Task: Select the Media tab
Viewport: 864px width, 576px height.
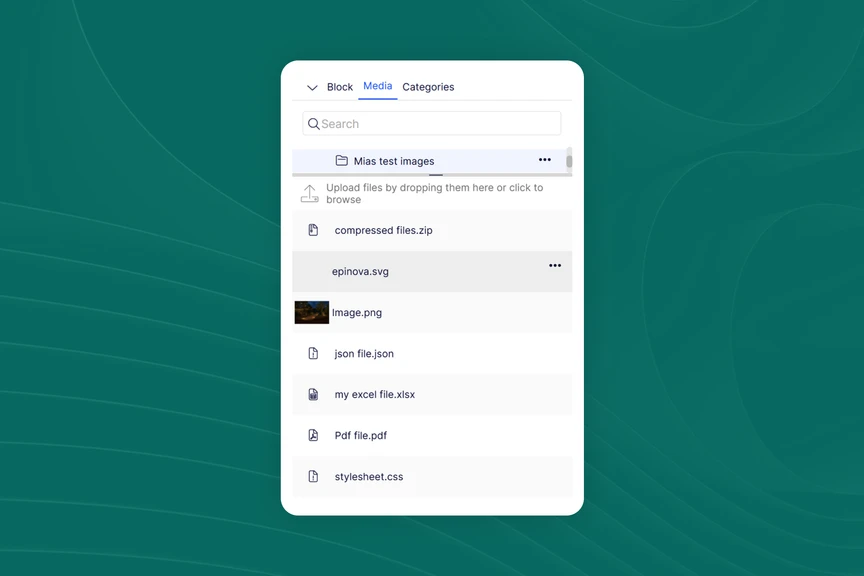Action: click(x=377, y=86)
